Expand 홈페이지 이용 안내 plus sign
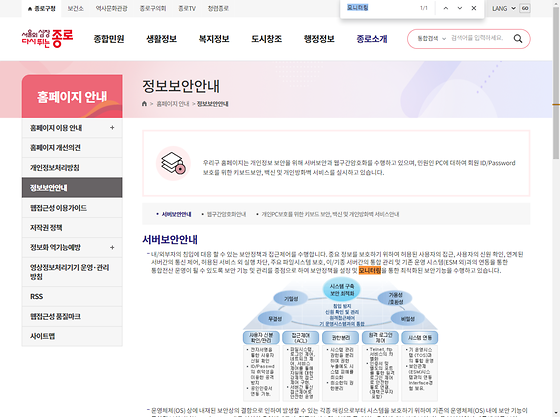 (x=112, y=127)
